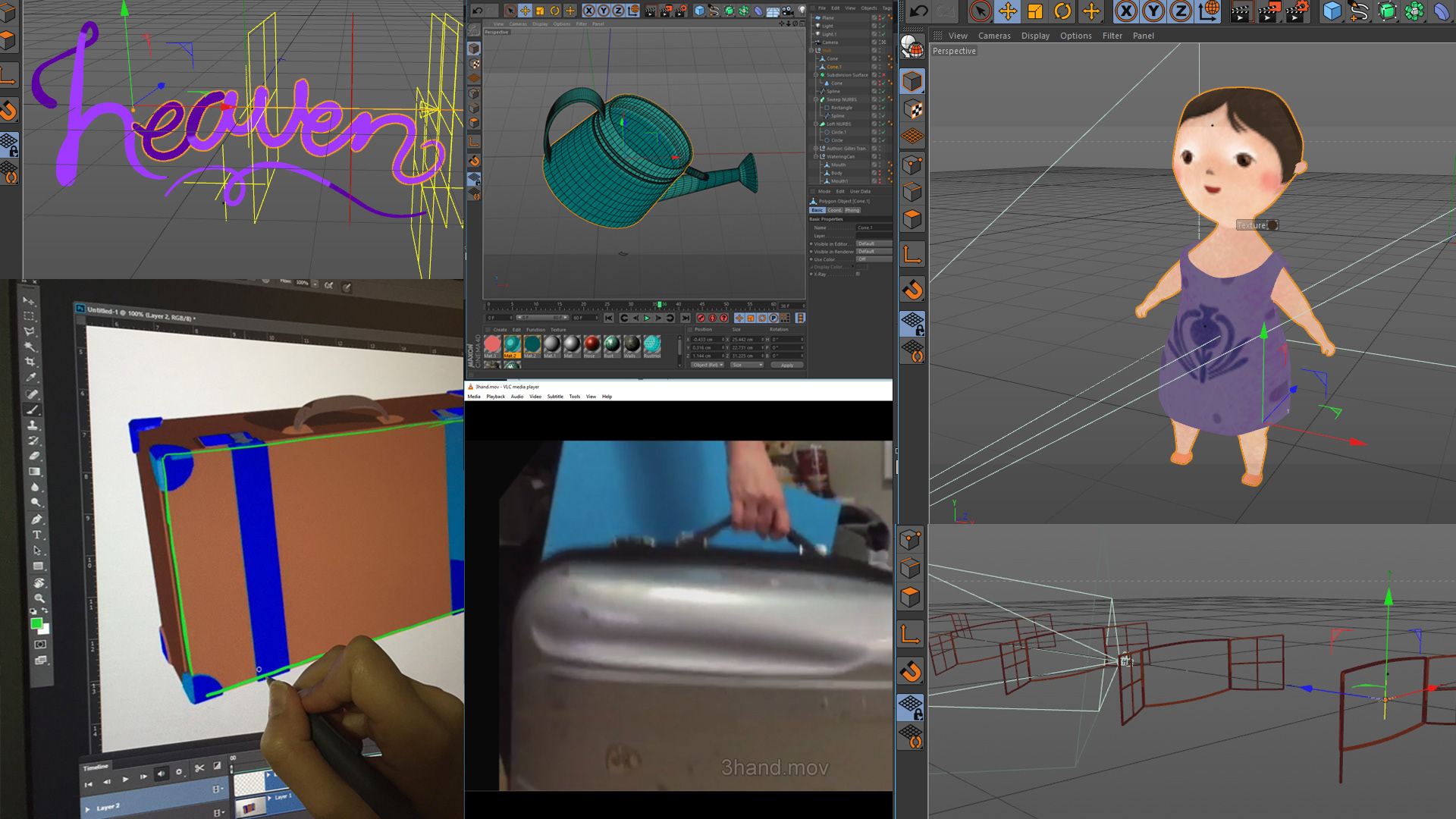Collapse Loft NURBS in object tree
This screenshot has height=819, width=1456.
pyautogui.click(x=815, y=124)
